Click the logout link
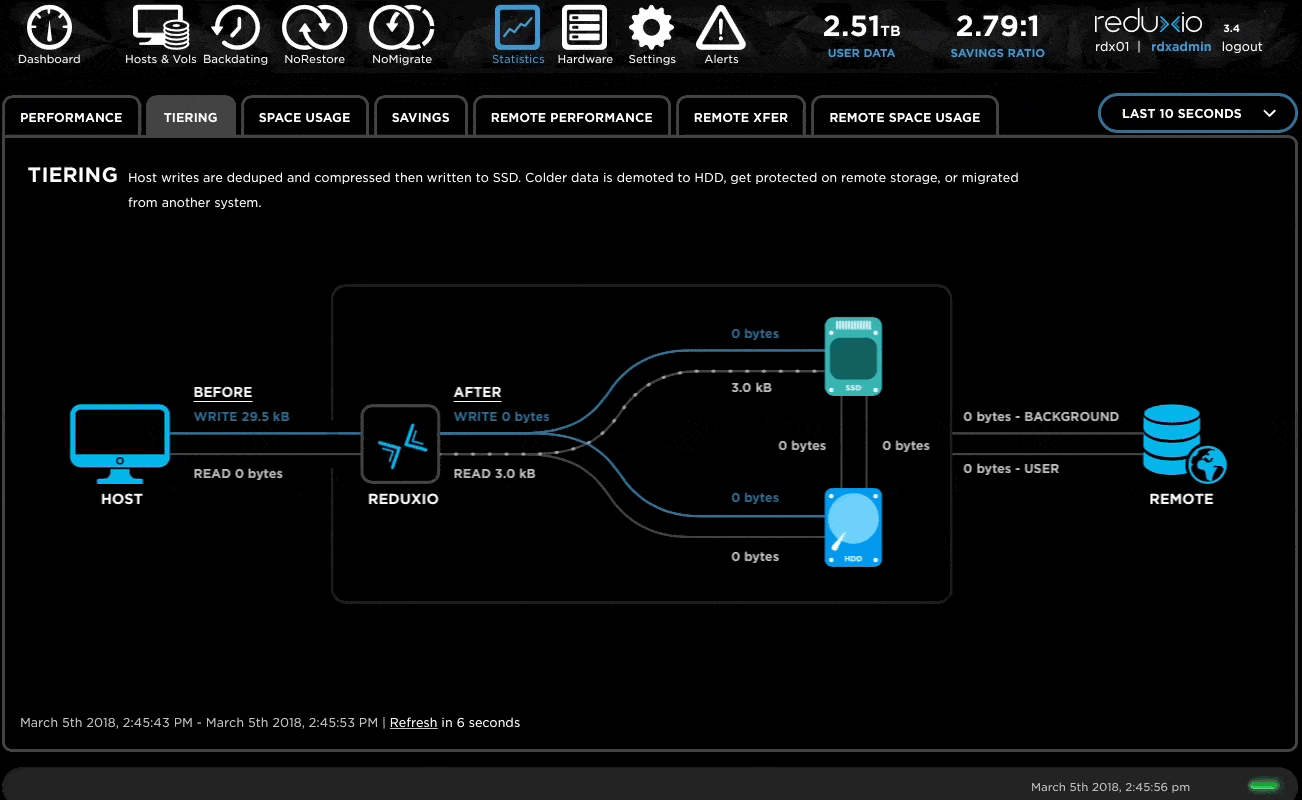This screenshot has height=800, width=1302. click(1242, 47)
